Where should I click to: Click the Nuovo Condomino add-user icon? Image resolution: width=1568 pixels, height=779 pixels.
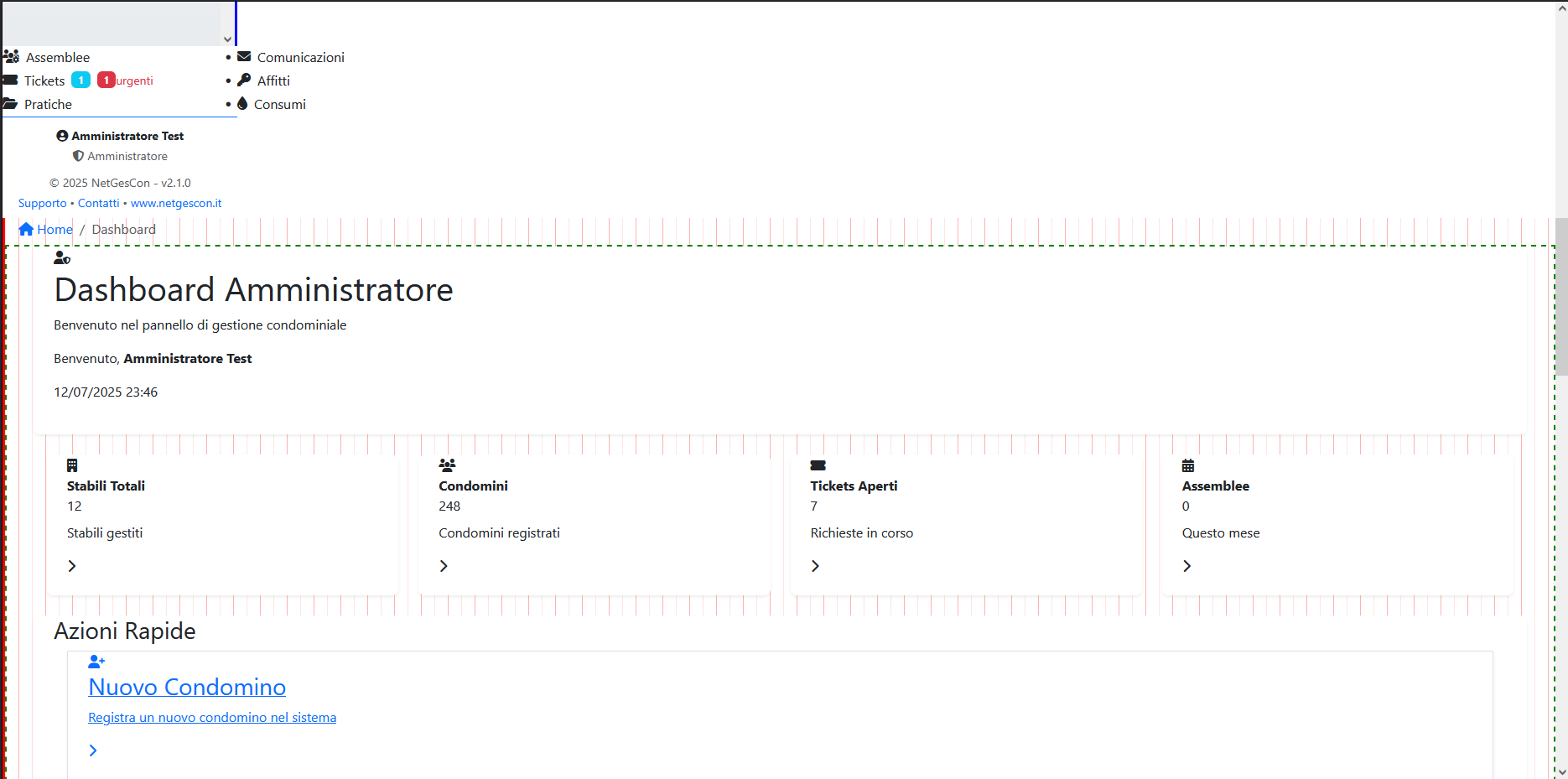click(x=96, y=662)
